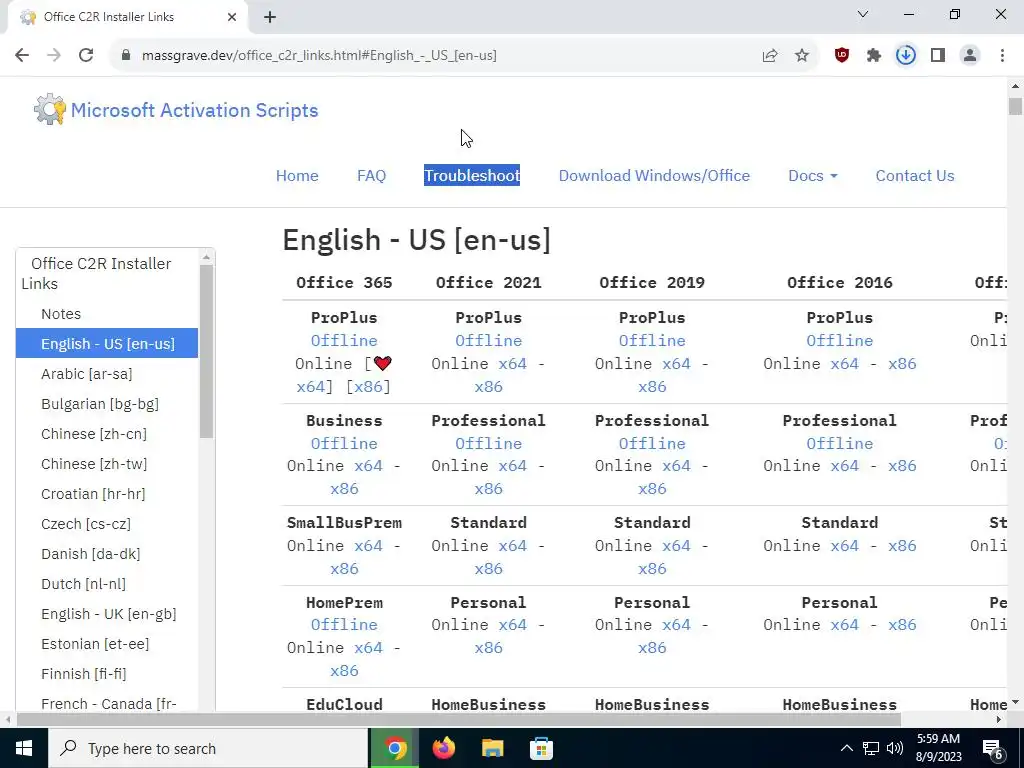
Task: Open the network status tray icon
Action: click(871, 748)
